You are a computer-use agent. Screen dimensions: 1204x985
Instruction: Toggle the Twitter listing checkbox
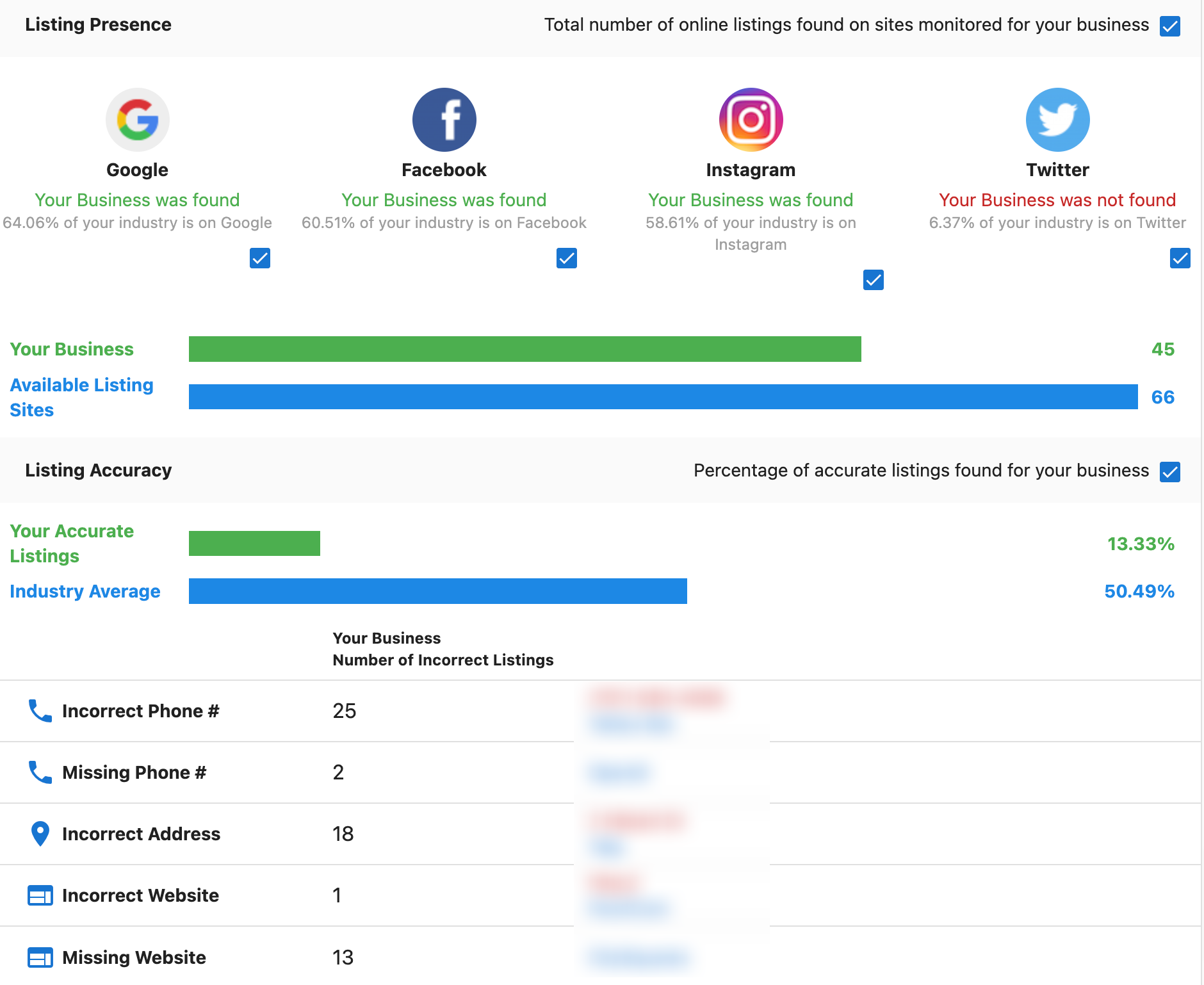click(x=1180, y=258)
